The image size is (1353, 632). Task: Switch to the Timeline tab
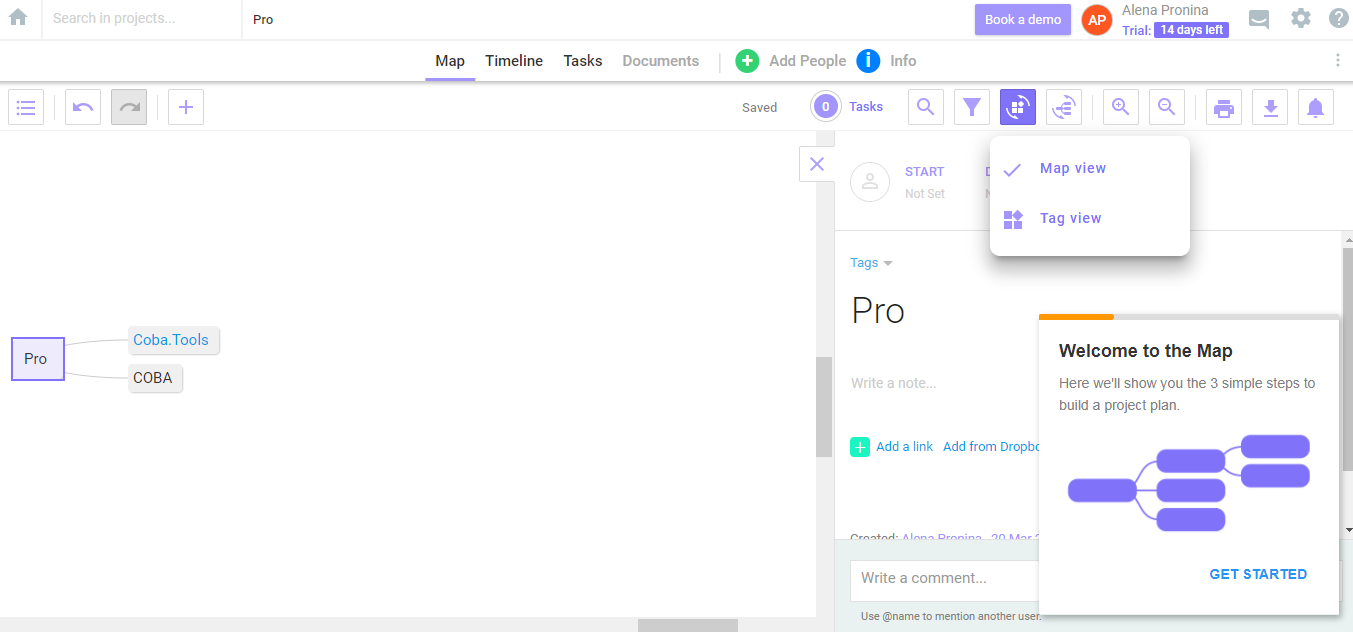514,61
